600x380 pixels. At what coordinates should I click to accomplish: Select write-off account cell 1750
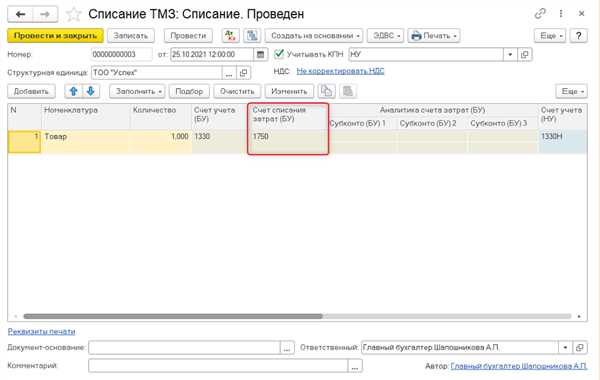[x=288, y=141]
